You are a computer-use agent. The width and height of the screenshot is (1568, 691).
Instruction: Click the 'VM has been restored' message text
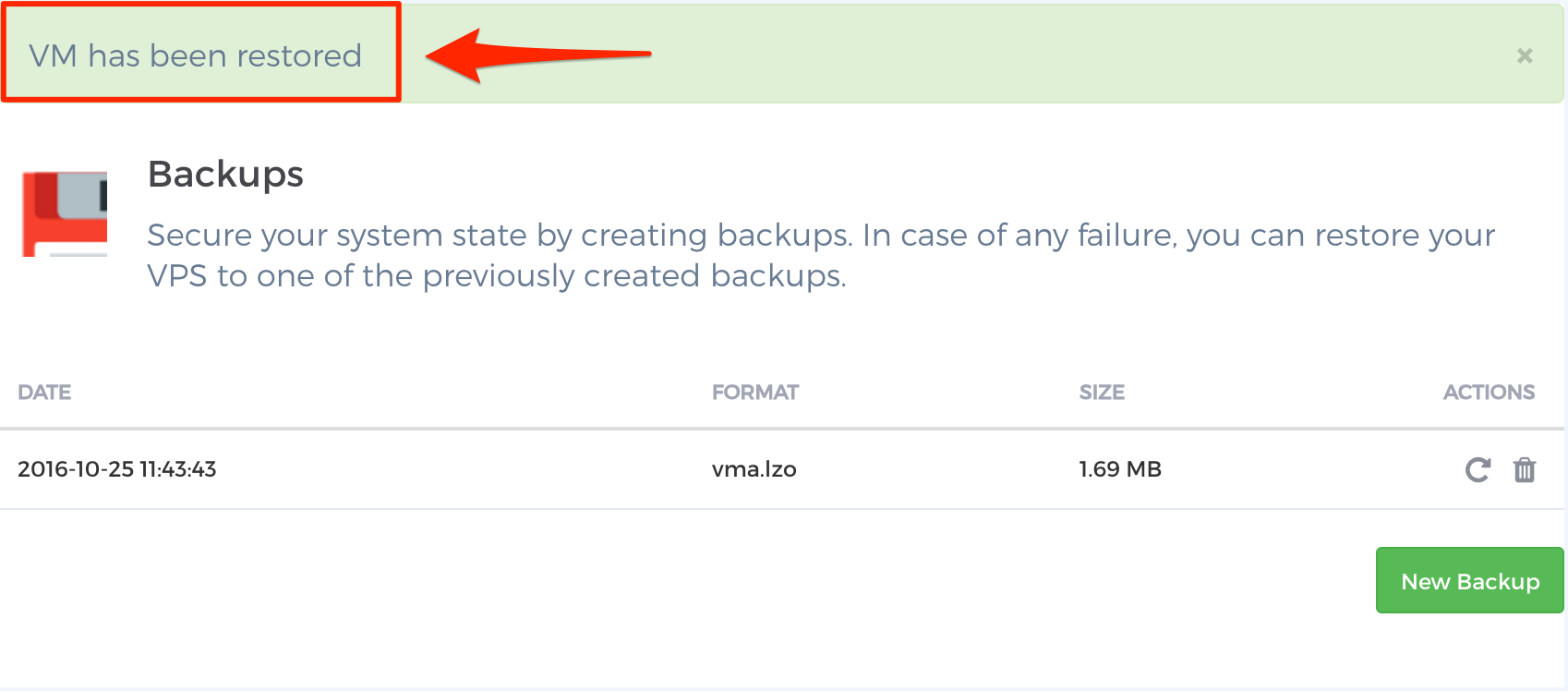[x=195, y=55]
